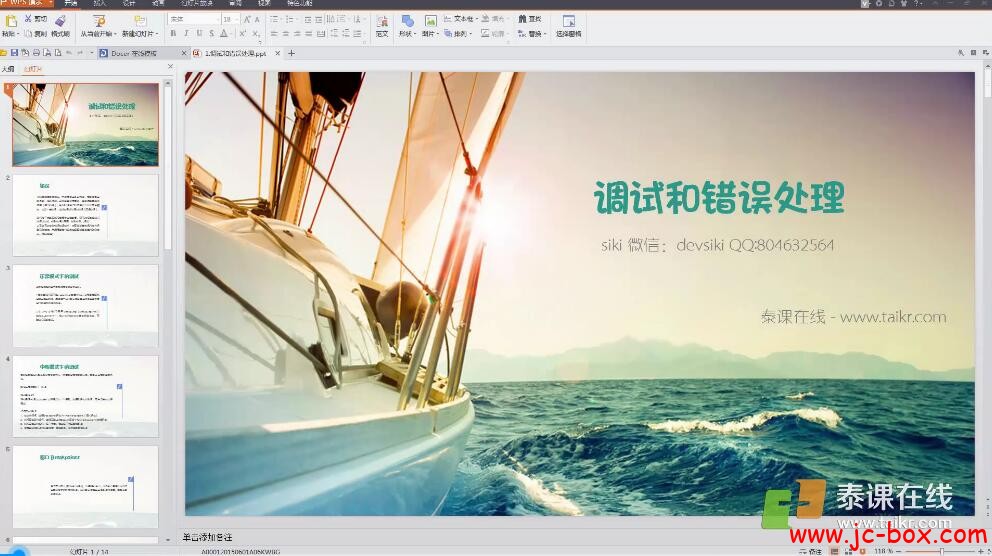The image size is (992, 556).
Task: Close the Docer template document tab
Action: 184,53
